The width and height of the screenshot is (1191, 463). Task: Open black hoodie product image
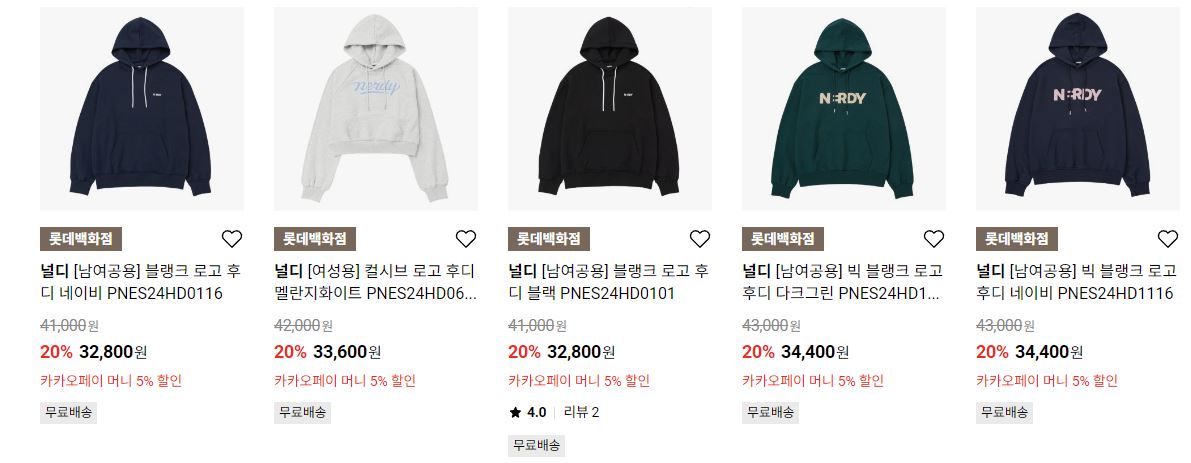click(x=610, y=109)
